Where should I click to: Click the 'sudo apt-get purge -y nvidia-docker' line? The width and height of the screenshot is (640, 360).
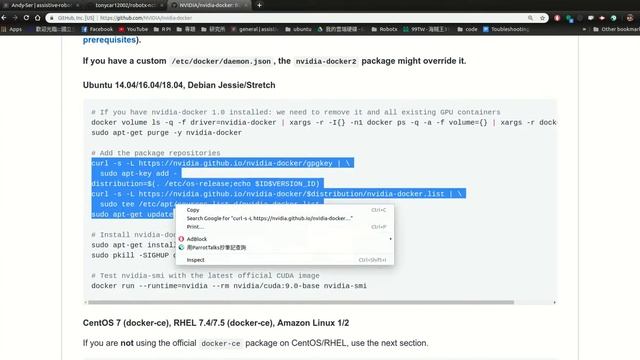pyautogui.click(x=167, y=133)
